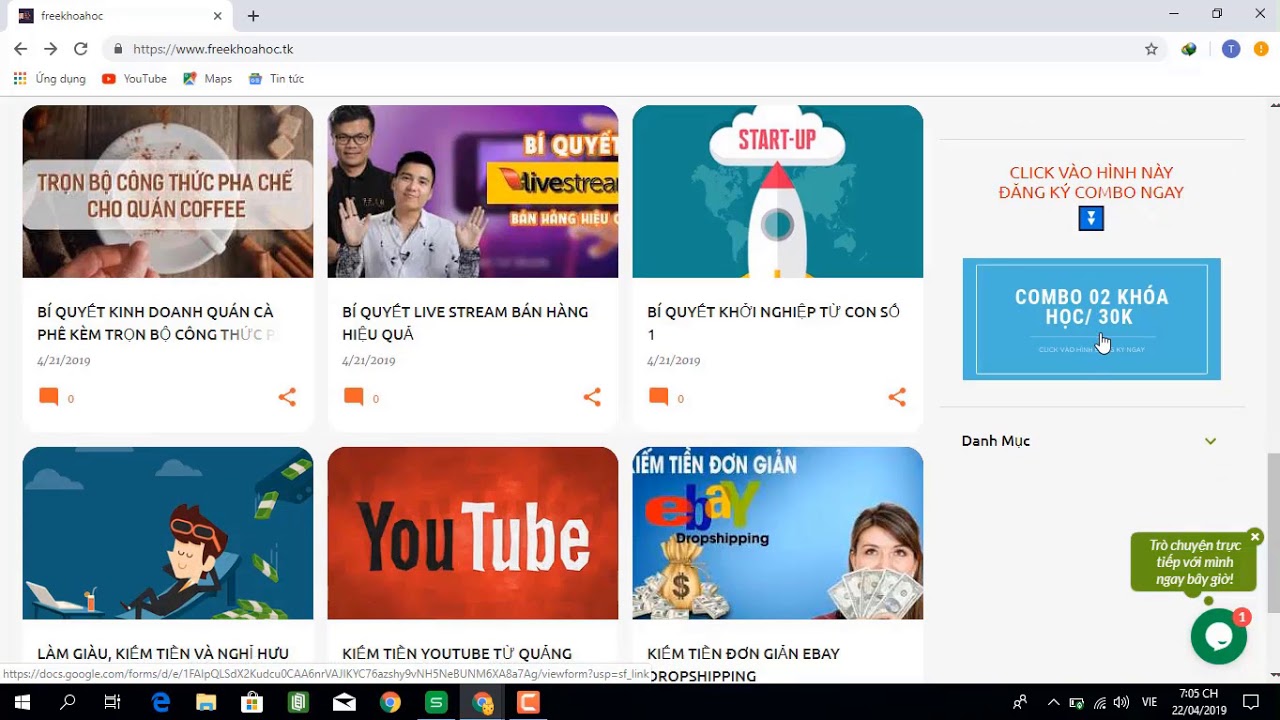Share the live stream selling post
The height and width of the screenshot is (720, 1280).
click(x=592, y=397)
